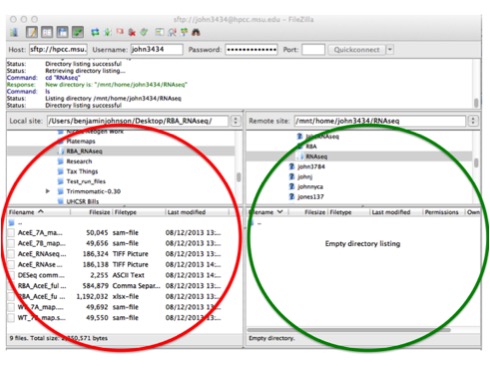The image size is (490, 369).
Task: Click the Quickconnect button
Action: [x=357, y=50]
